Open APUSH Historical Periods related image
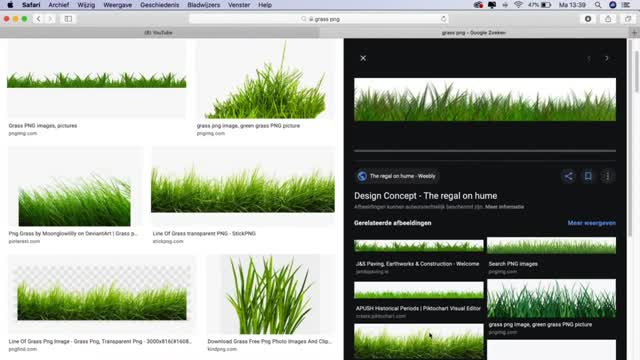Image resolution: width=640 pixels, height=360 pixels. (x=419, y=290)
